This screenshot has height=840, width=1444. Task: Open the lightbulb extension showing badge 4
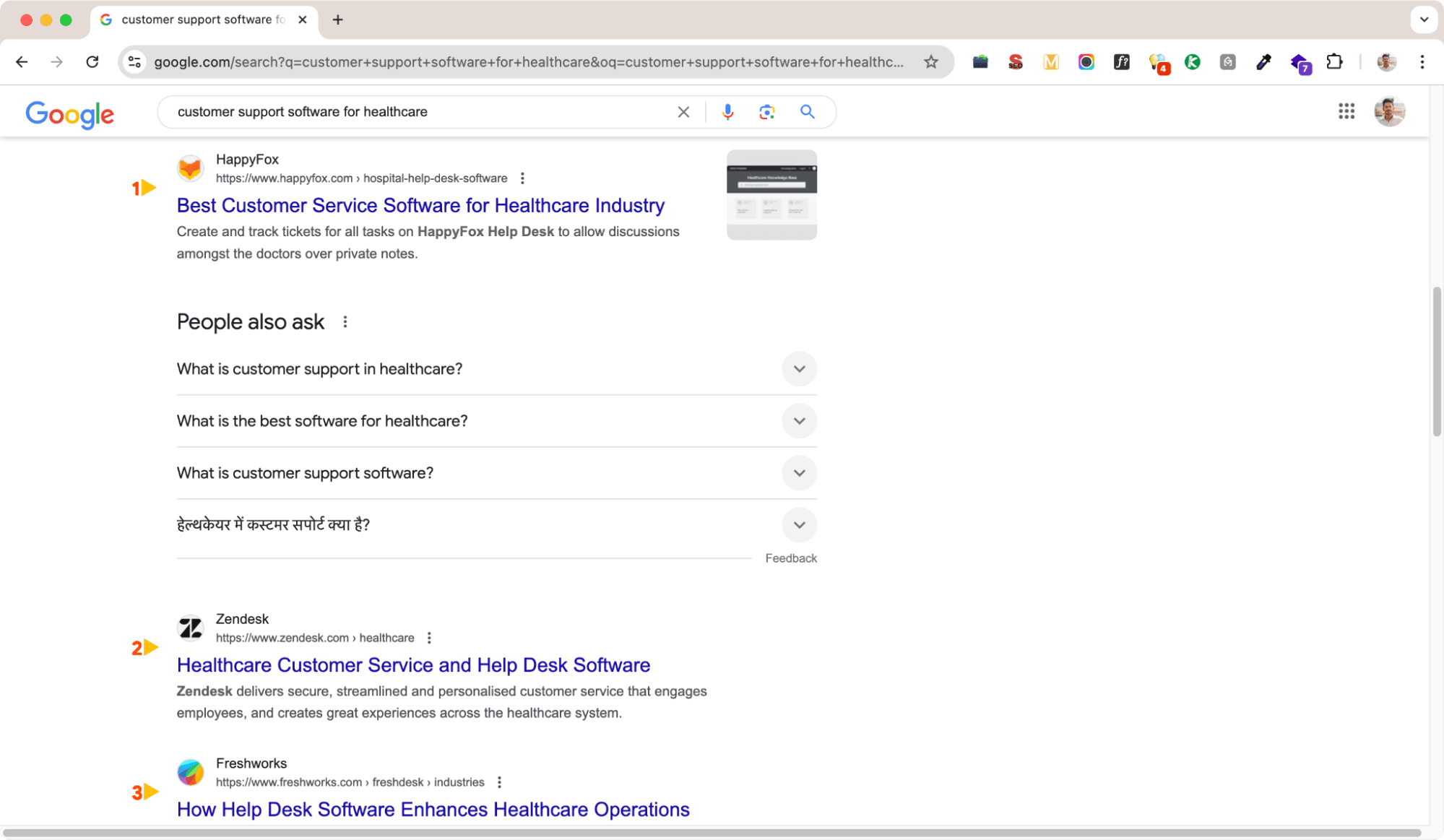[x=1159, y=62]
